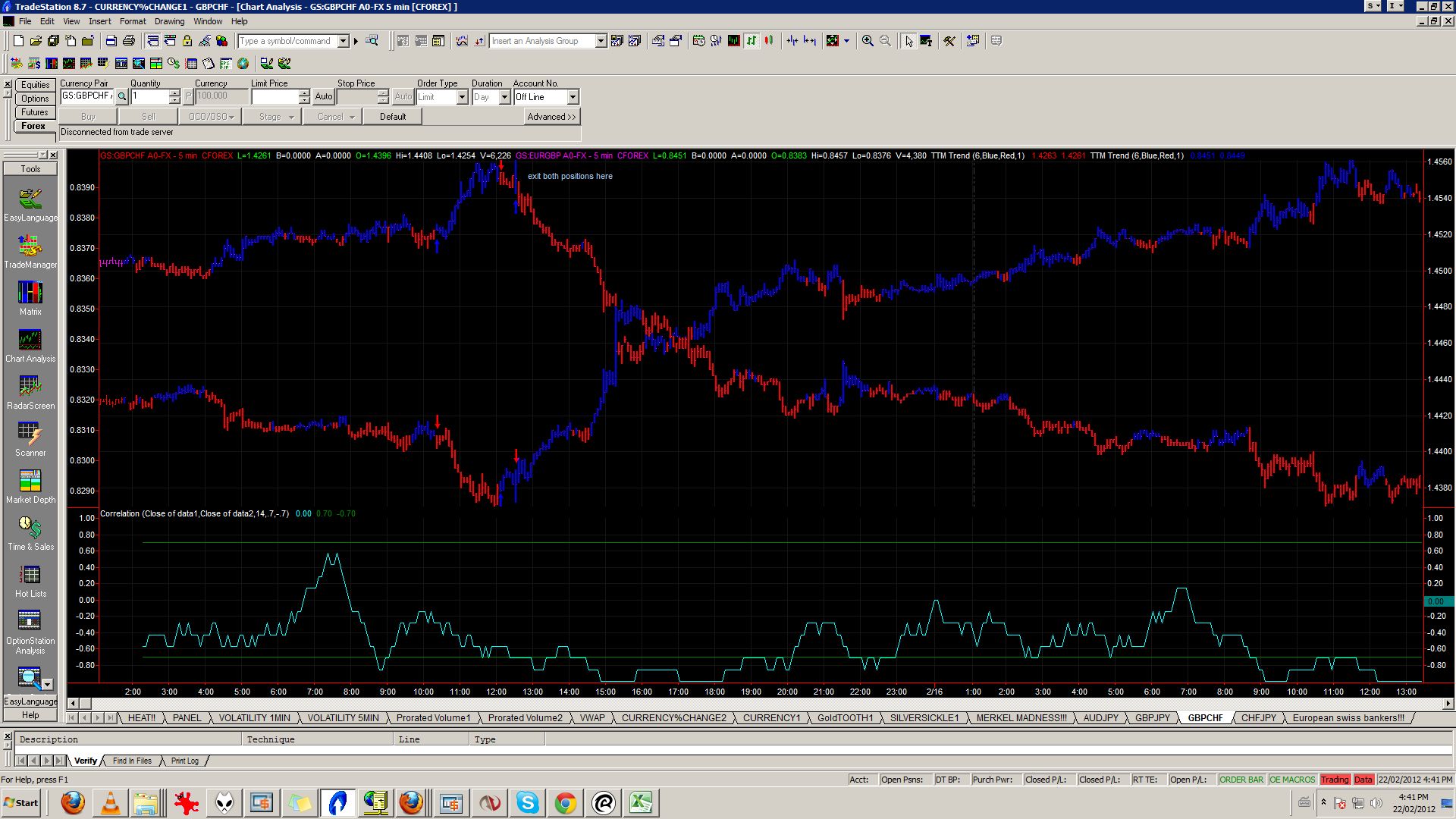The width and height of the screenshot is (1456, 819).
Task: Open the EasyLanguage tool in sidebar
Action: pos(30,204)
